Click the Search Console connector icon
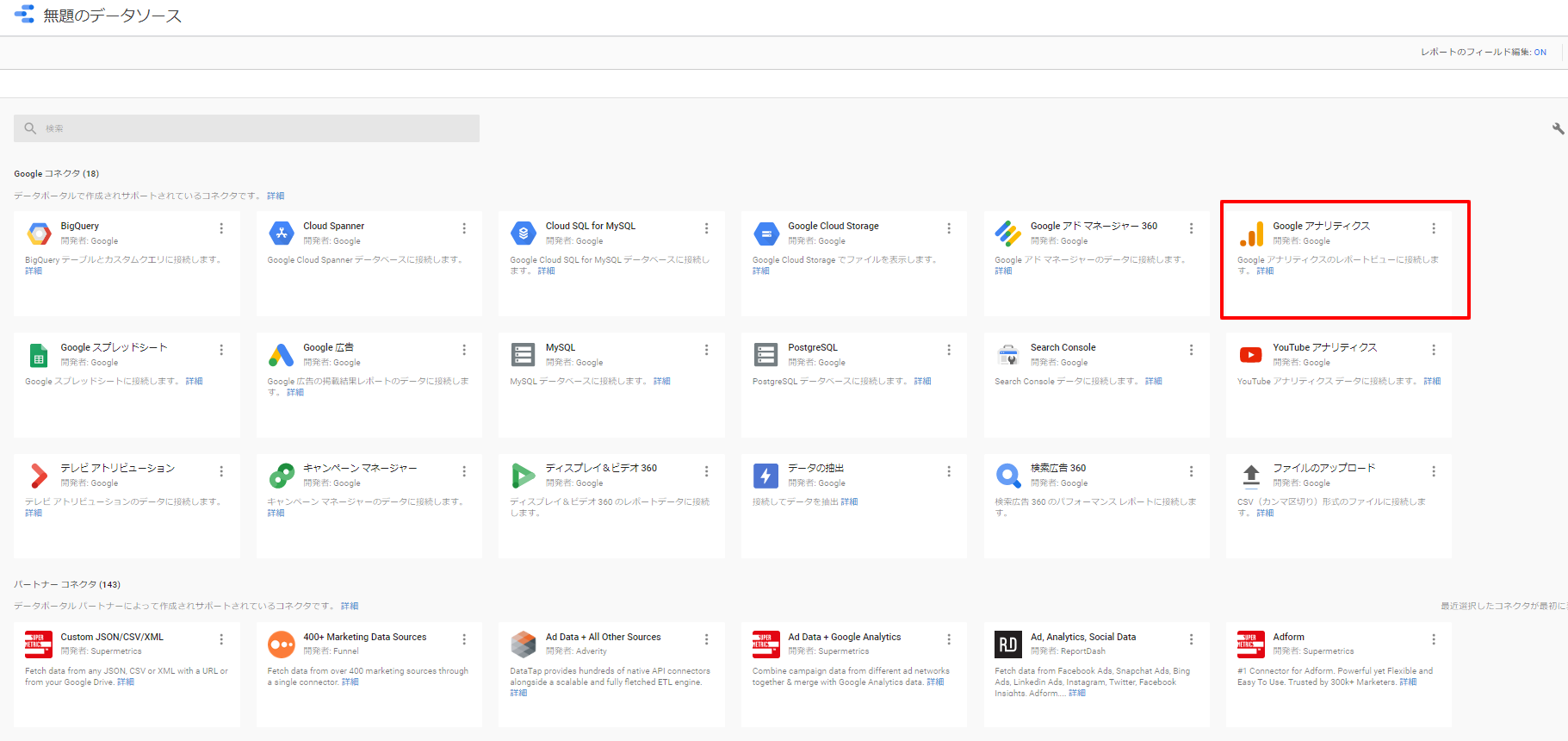 point(1008,355)
